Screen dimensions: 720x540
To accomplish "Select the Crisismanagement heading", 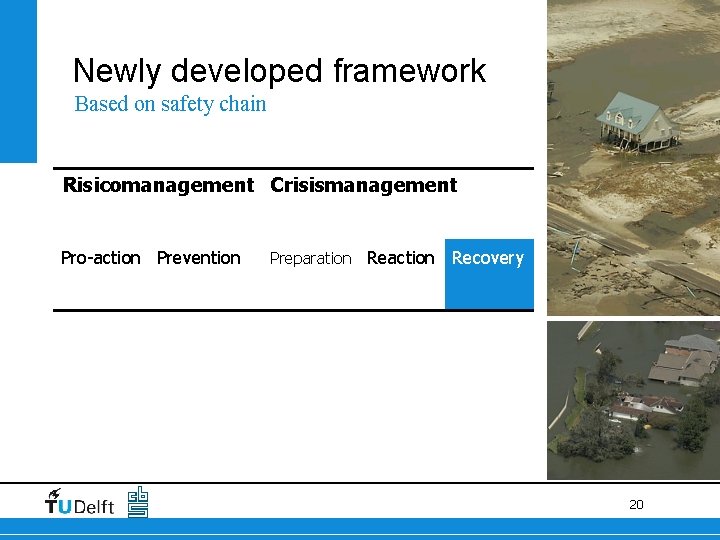I will click(364, 186).
